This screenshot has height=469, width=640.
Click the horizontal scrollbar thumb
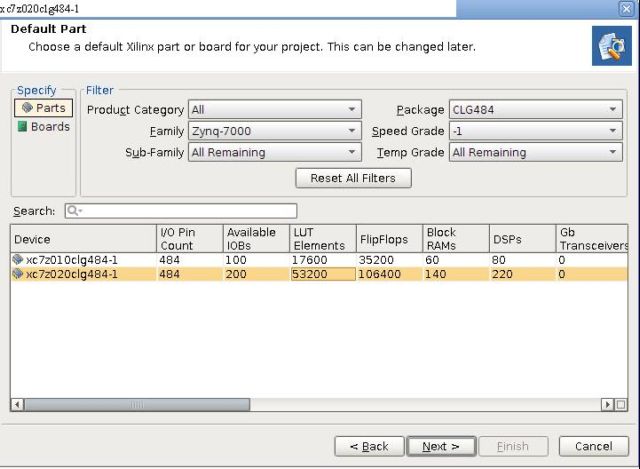point(137,405)
